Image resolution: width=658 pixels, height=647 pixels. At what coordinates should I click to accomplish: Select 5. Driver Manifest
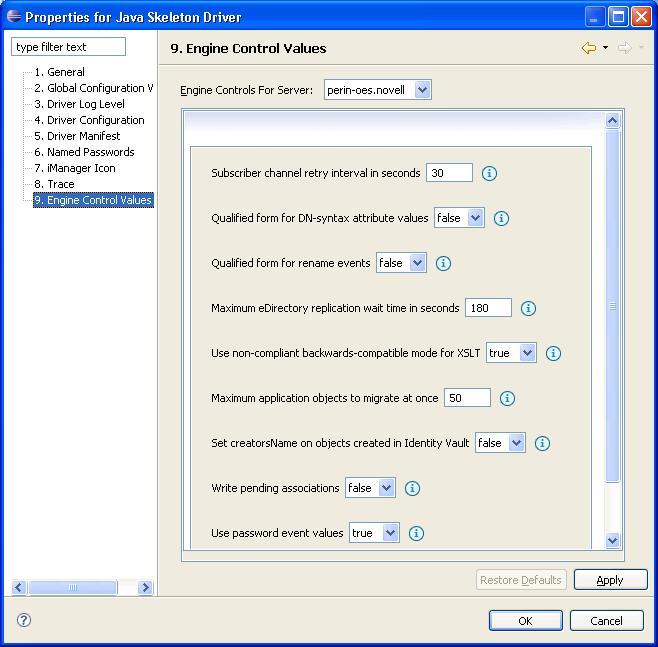pos(77,136)
